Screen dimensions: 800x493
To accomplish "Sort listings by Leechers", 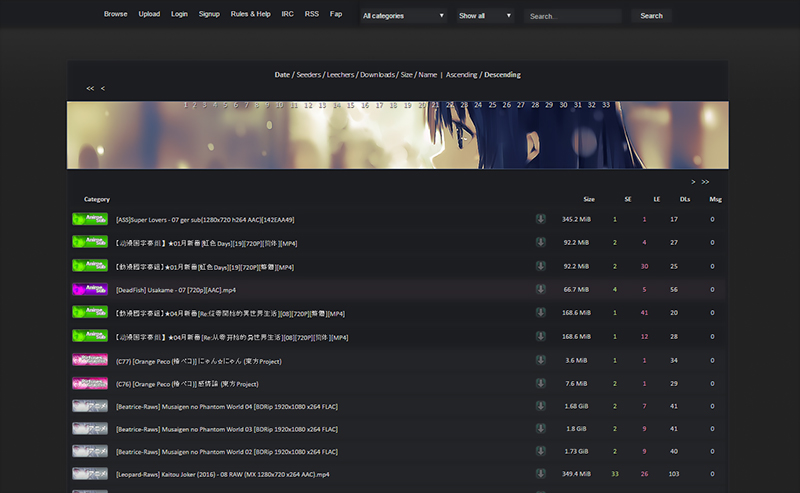I will click(340, 75).
